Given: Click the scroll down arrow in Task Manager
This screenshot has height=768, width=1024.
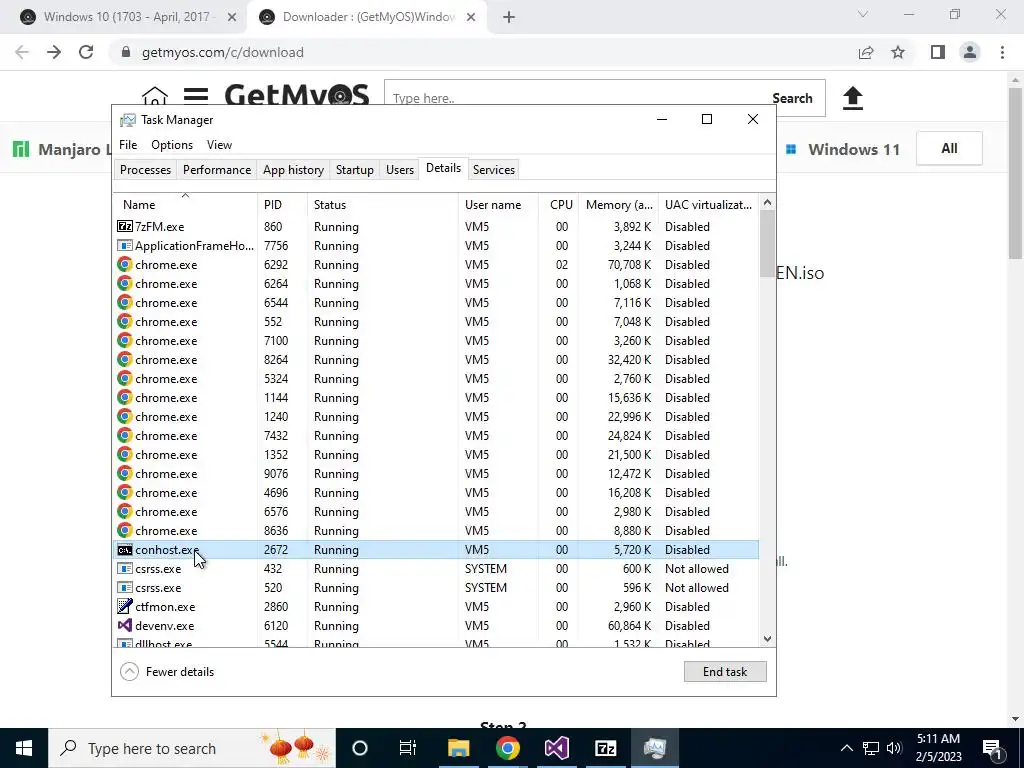Looking at the screenshot, I should pyautogui.click(x=767, y=639).
